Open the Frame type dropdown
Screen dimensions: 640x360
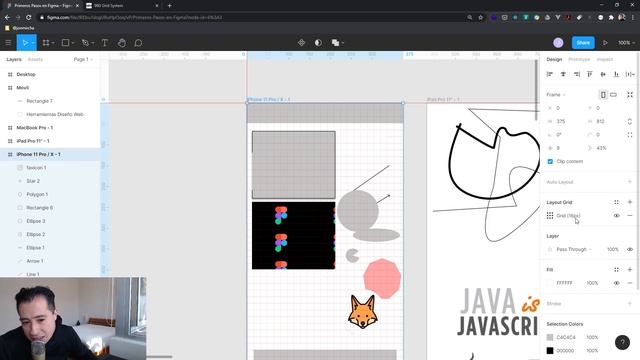[x=556, y=95]
